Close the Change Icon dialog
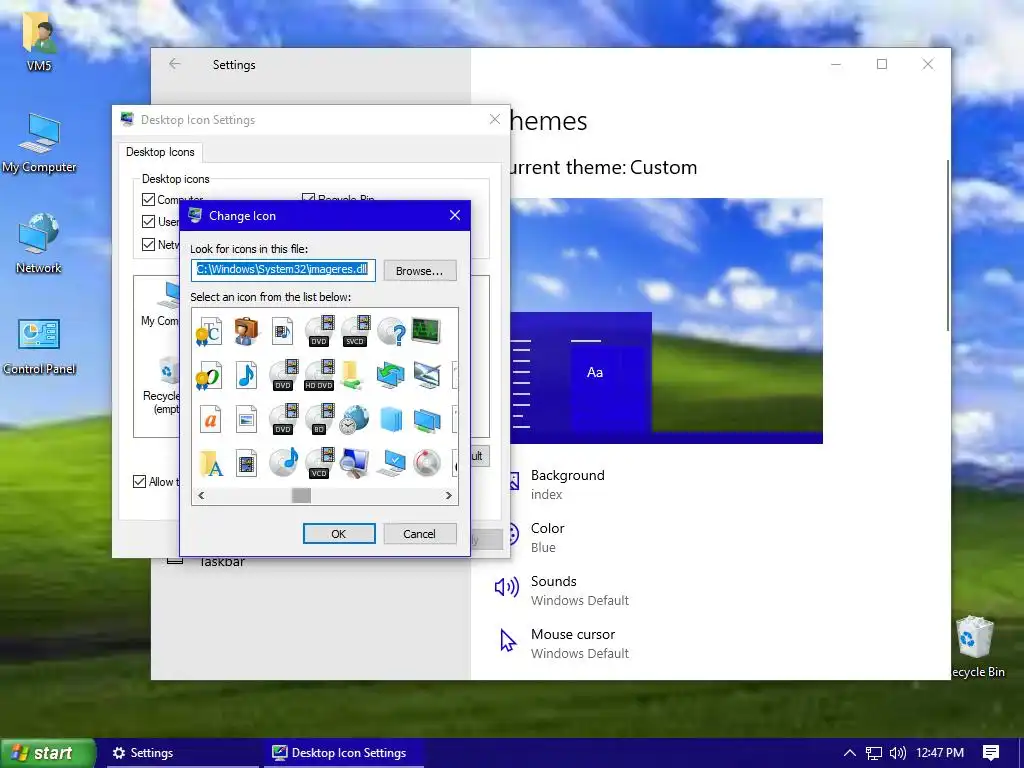Screen dimensions: 1024x768 point(455,216)
